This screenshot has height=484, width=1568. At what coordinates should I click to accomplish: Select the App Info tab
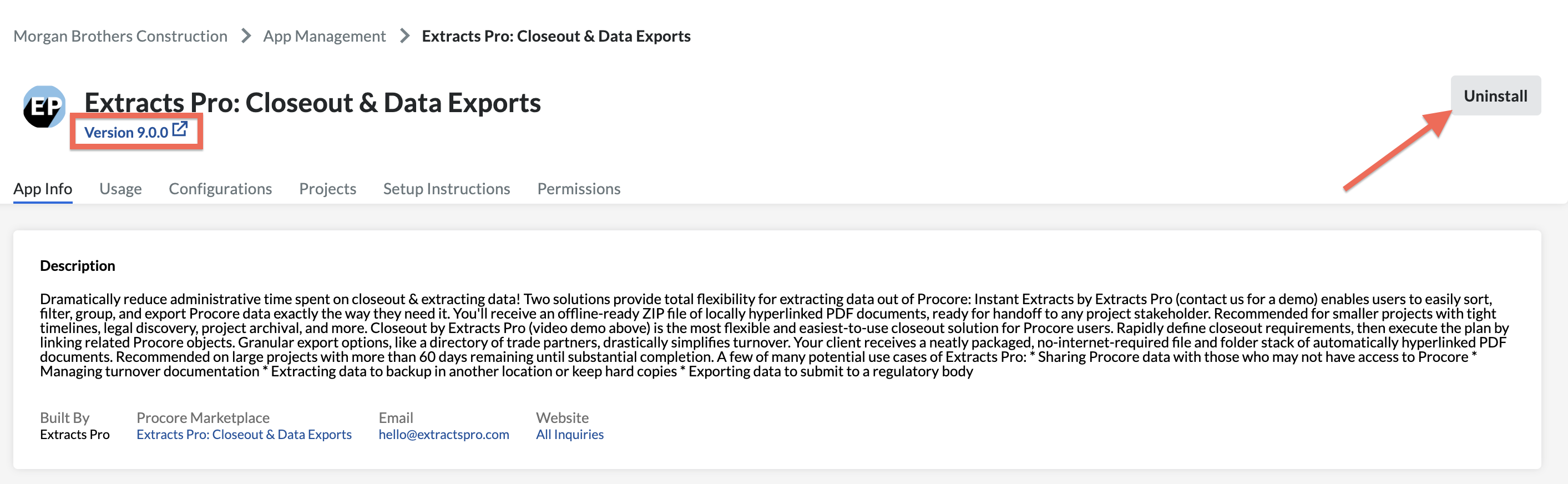43,189
